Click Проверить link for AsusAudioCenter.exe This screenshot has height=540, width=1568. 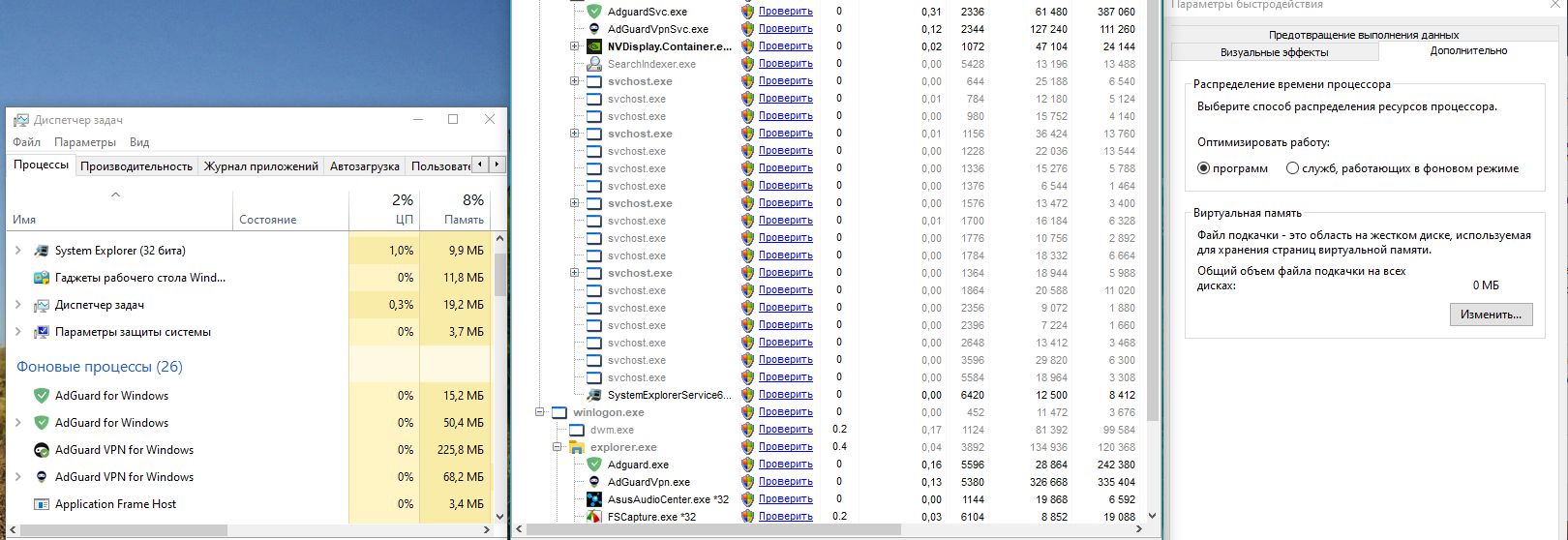(x=785, y=499)
